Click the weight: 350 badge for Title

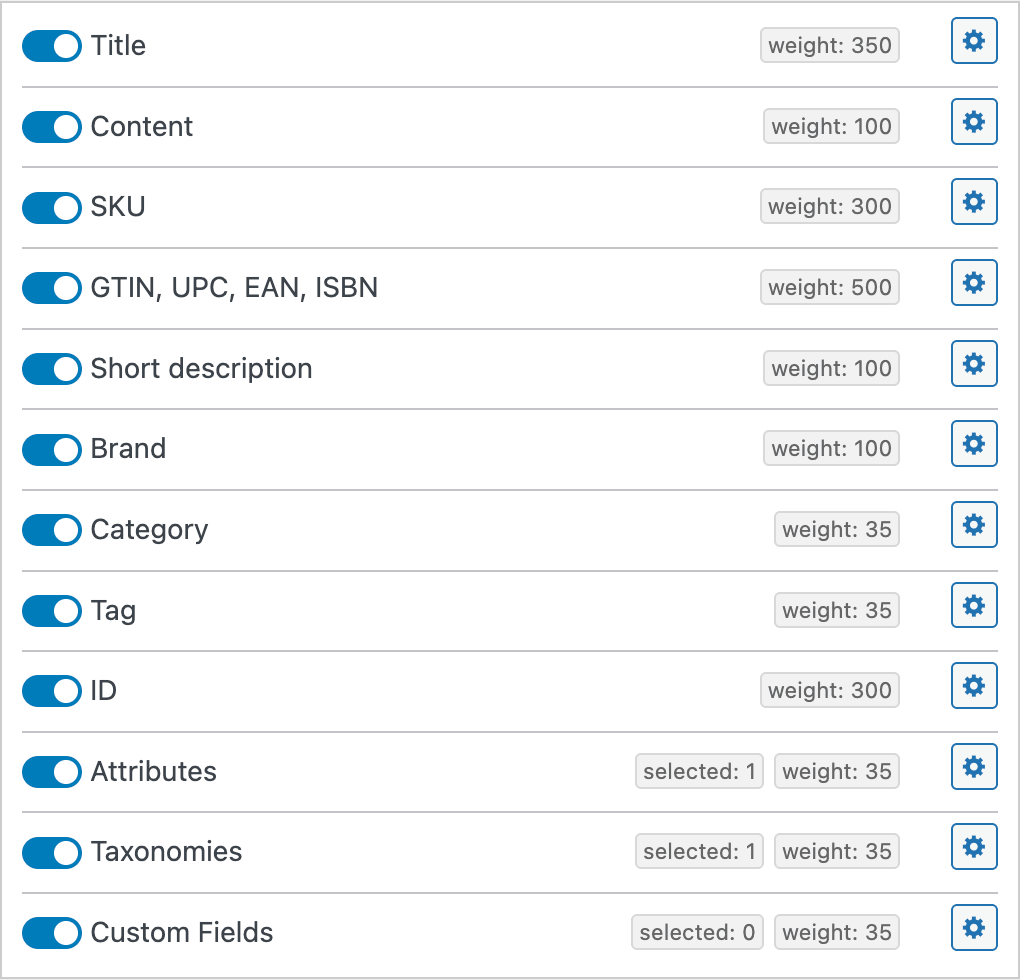[x=829, y=45]
